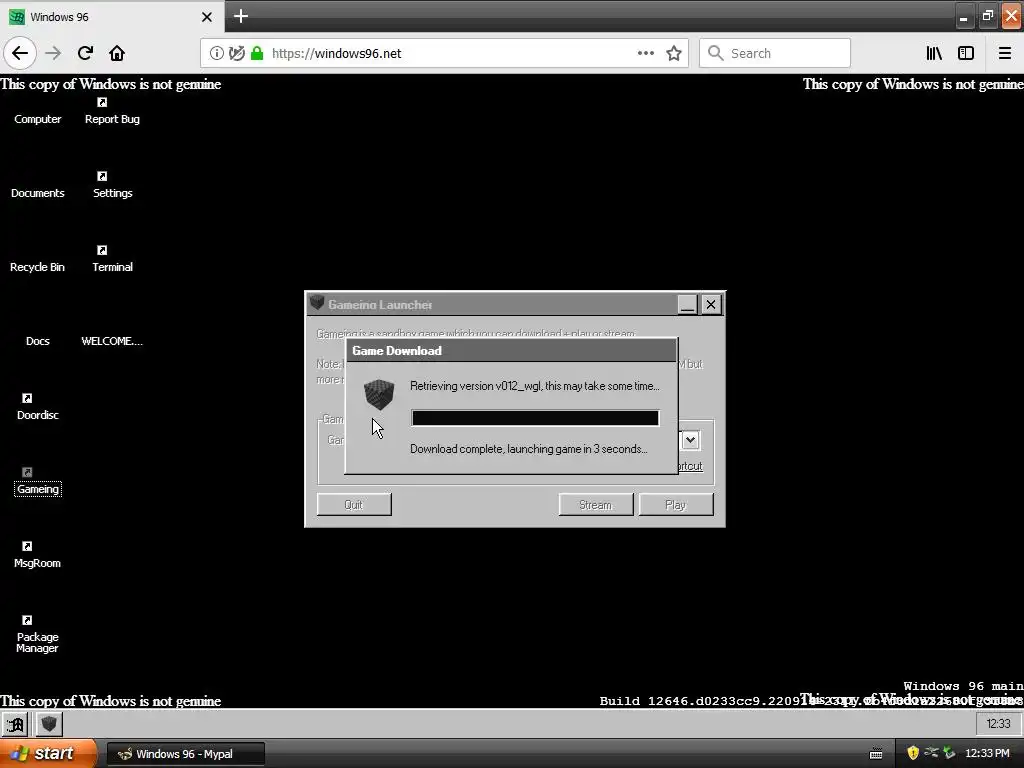Open the Docs desktop icon
Screen dimensions: 1024x768
pos(37,341)
